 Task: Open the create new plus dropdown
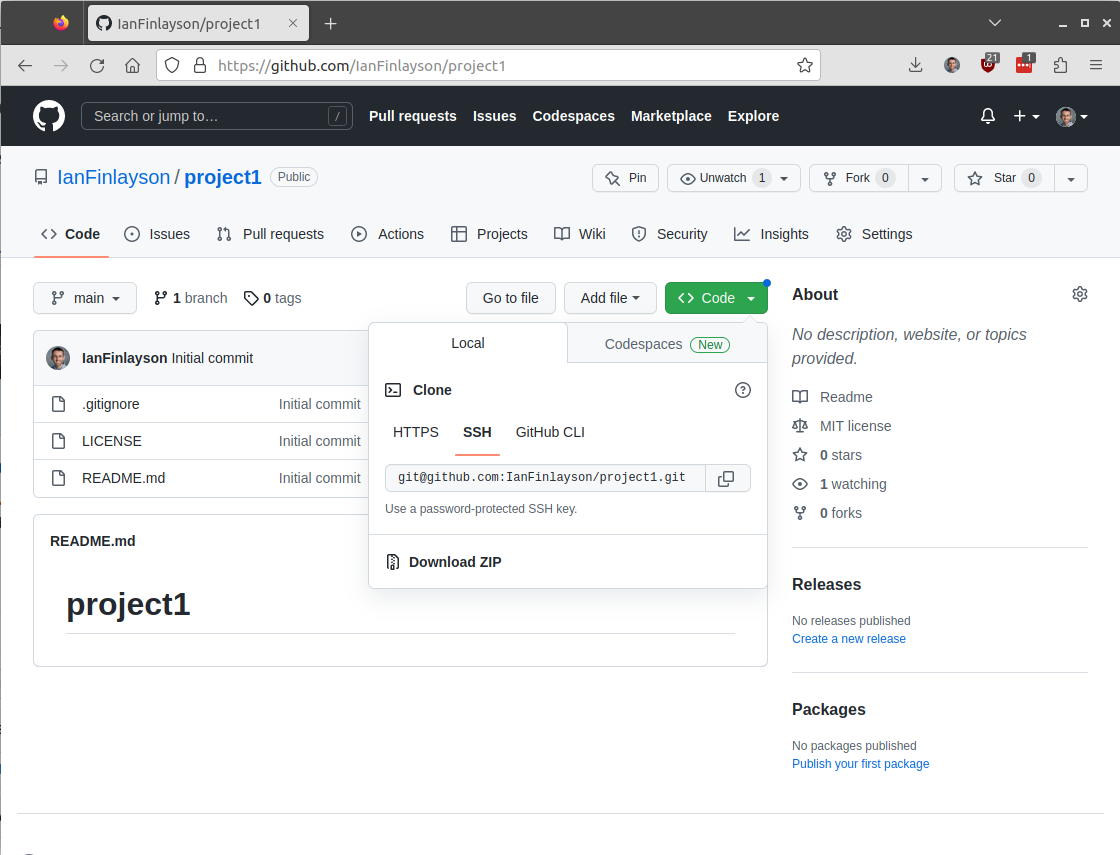[x=1026, y=116]
